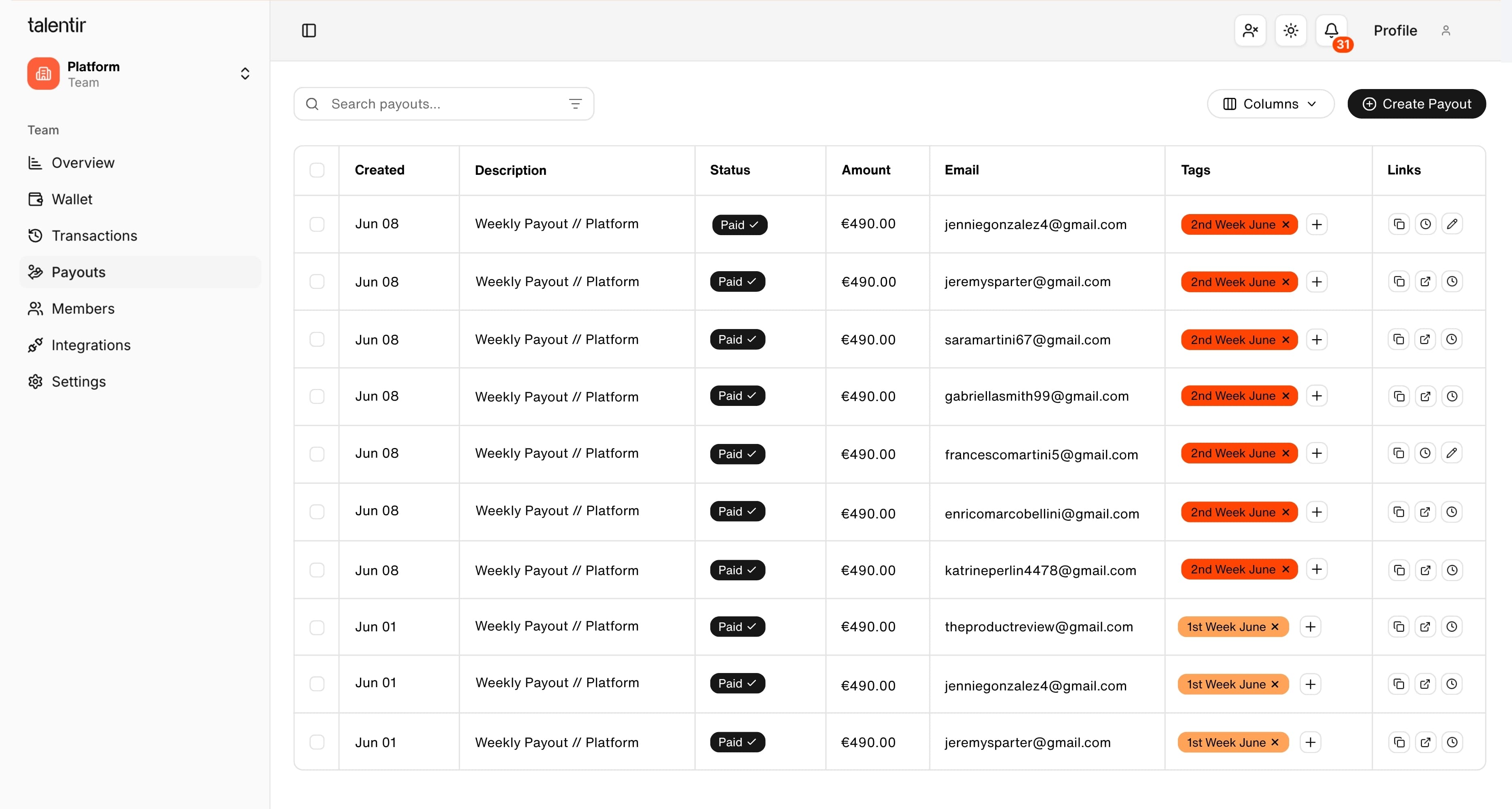The image size is (1512, 809).
Task: Open Settings in sidebar
Action: click(x=140, y=382)
